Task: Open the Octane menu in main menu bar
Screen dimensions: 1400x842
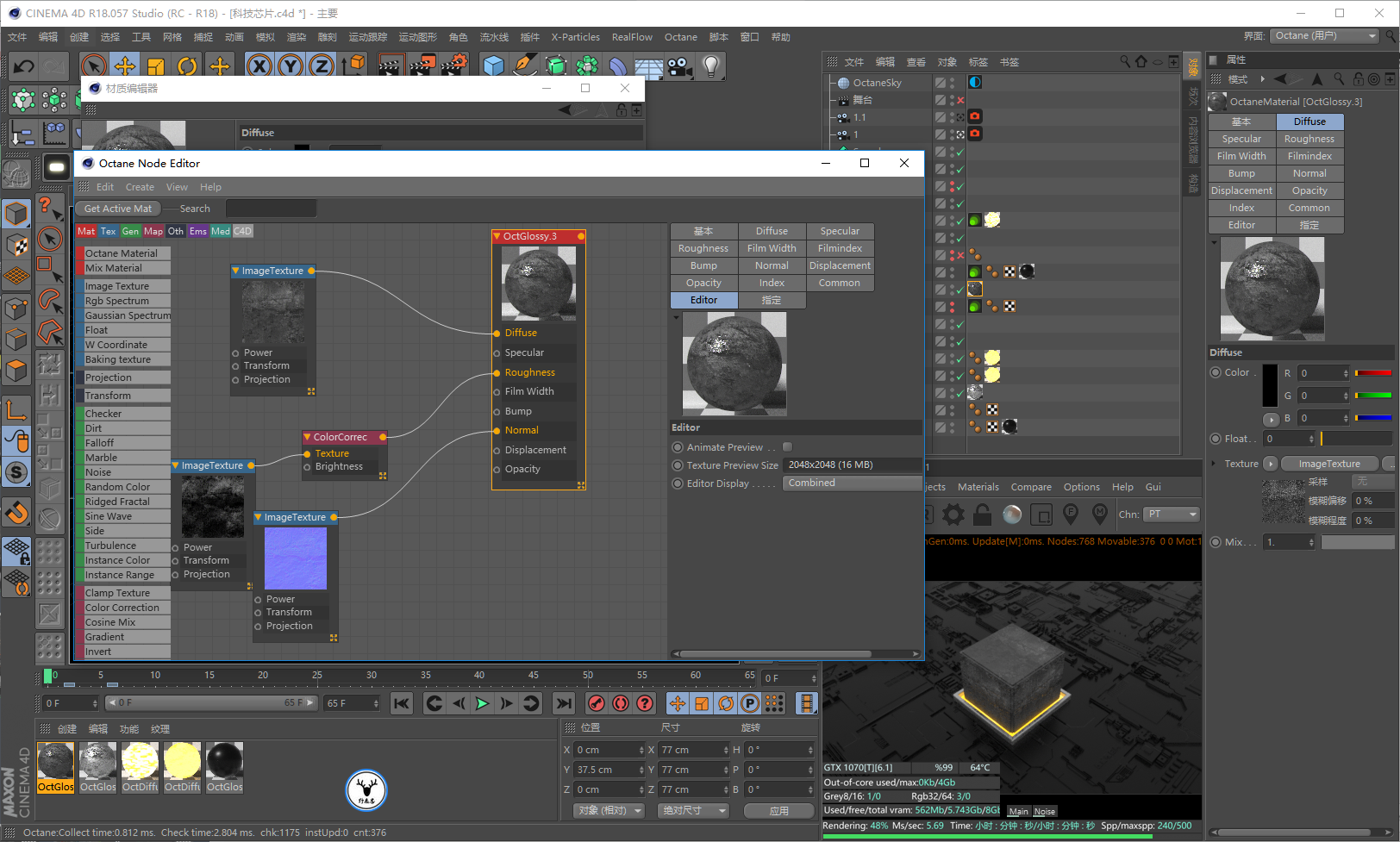Action: click(680, 37)
